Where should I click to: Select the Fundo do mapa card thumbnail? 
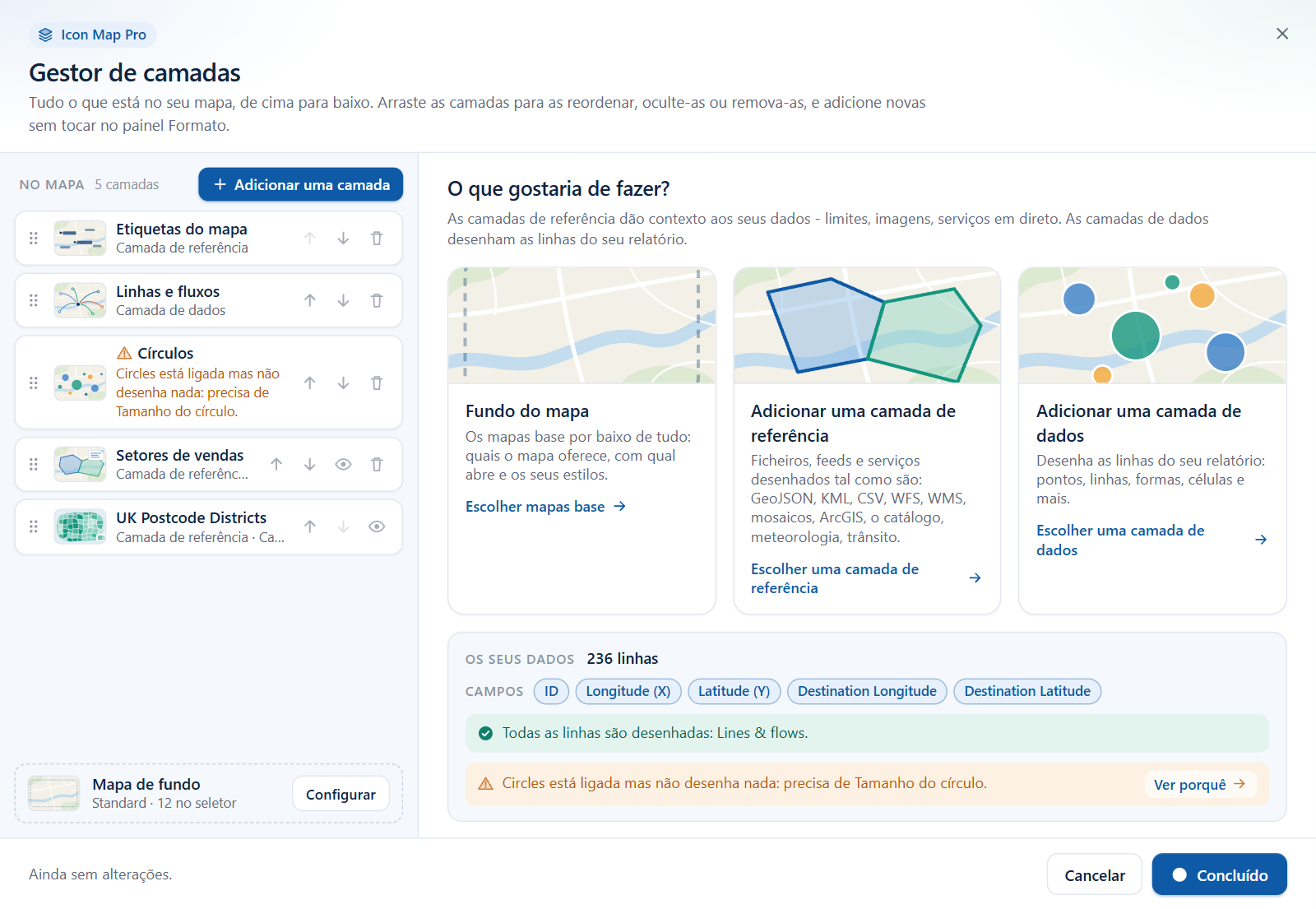(582, 326)
